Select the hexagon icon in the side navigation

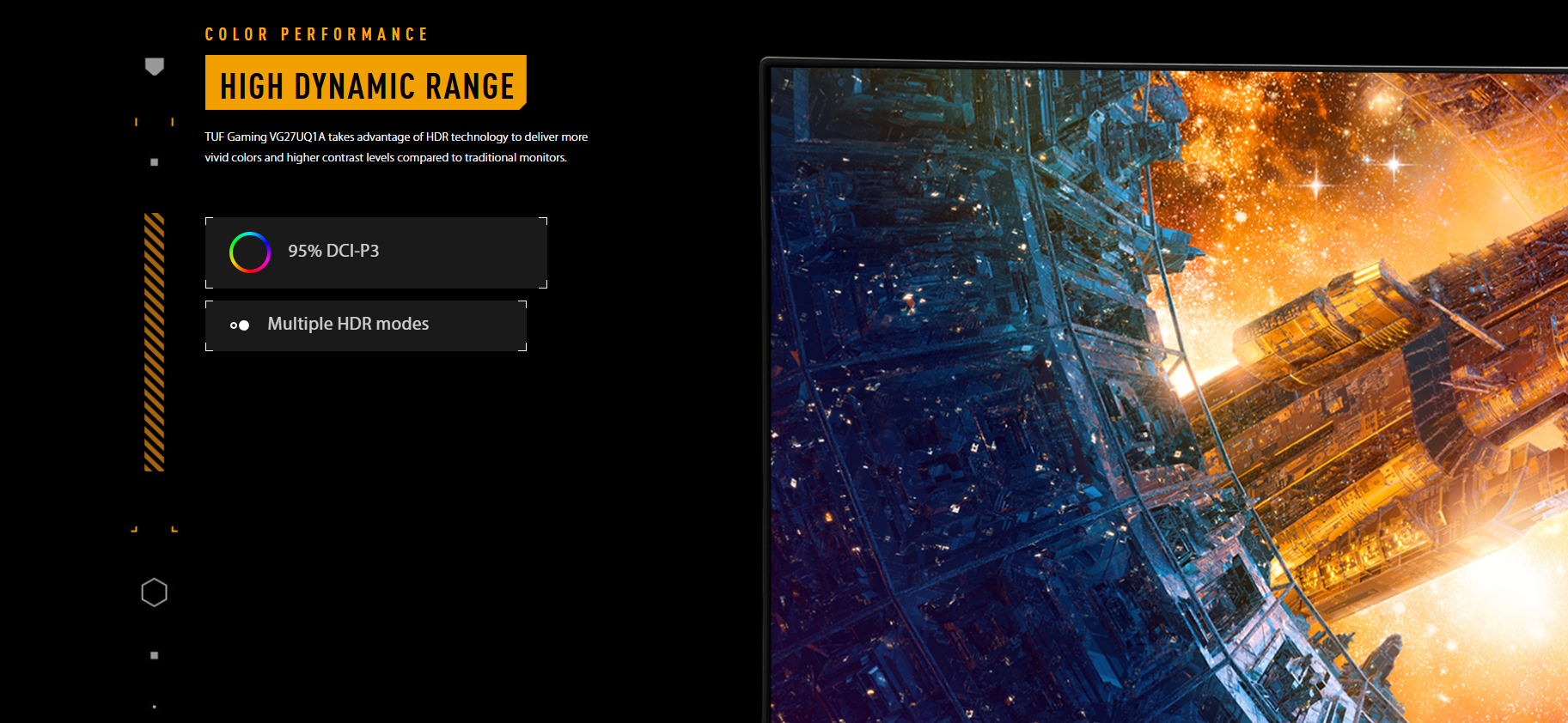[x=155, y=592]
